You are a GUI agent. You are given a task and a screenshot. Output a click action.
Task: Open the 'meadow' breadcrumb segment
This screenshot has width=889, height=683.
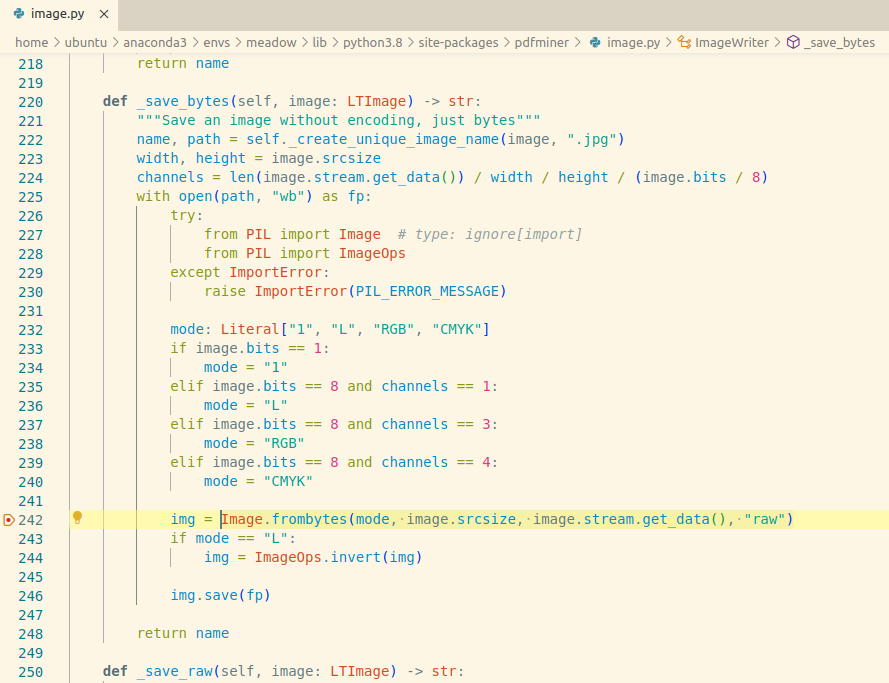(x=271, y=43)
